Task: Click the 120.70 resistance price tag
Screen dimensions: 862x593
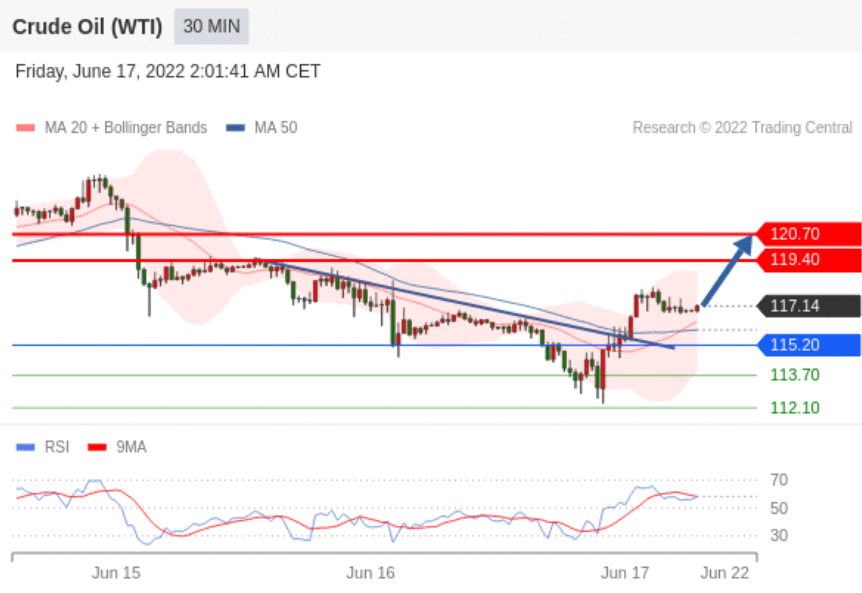Action: point(809,234)
